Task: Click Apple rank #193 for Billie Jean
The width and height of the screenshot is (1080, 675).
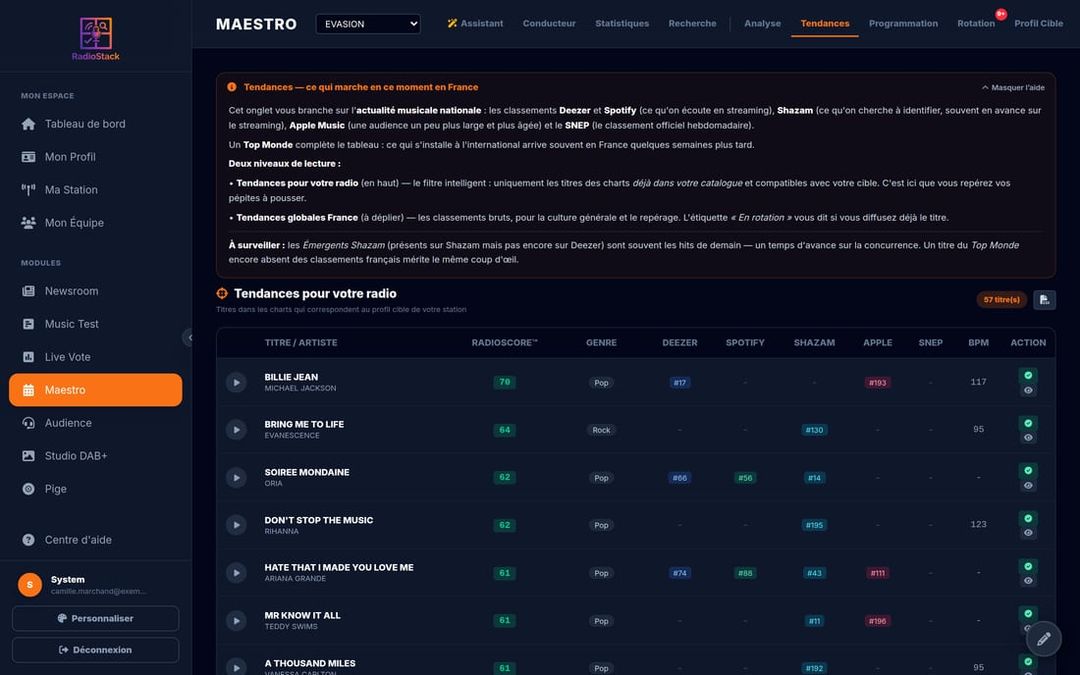Action: pyautogui.click(x=878, y=382)
